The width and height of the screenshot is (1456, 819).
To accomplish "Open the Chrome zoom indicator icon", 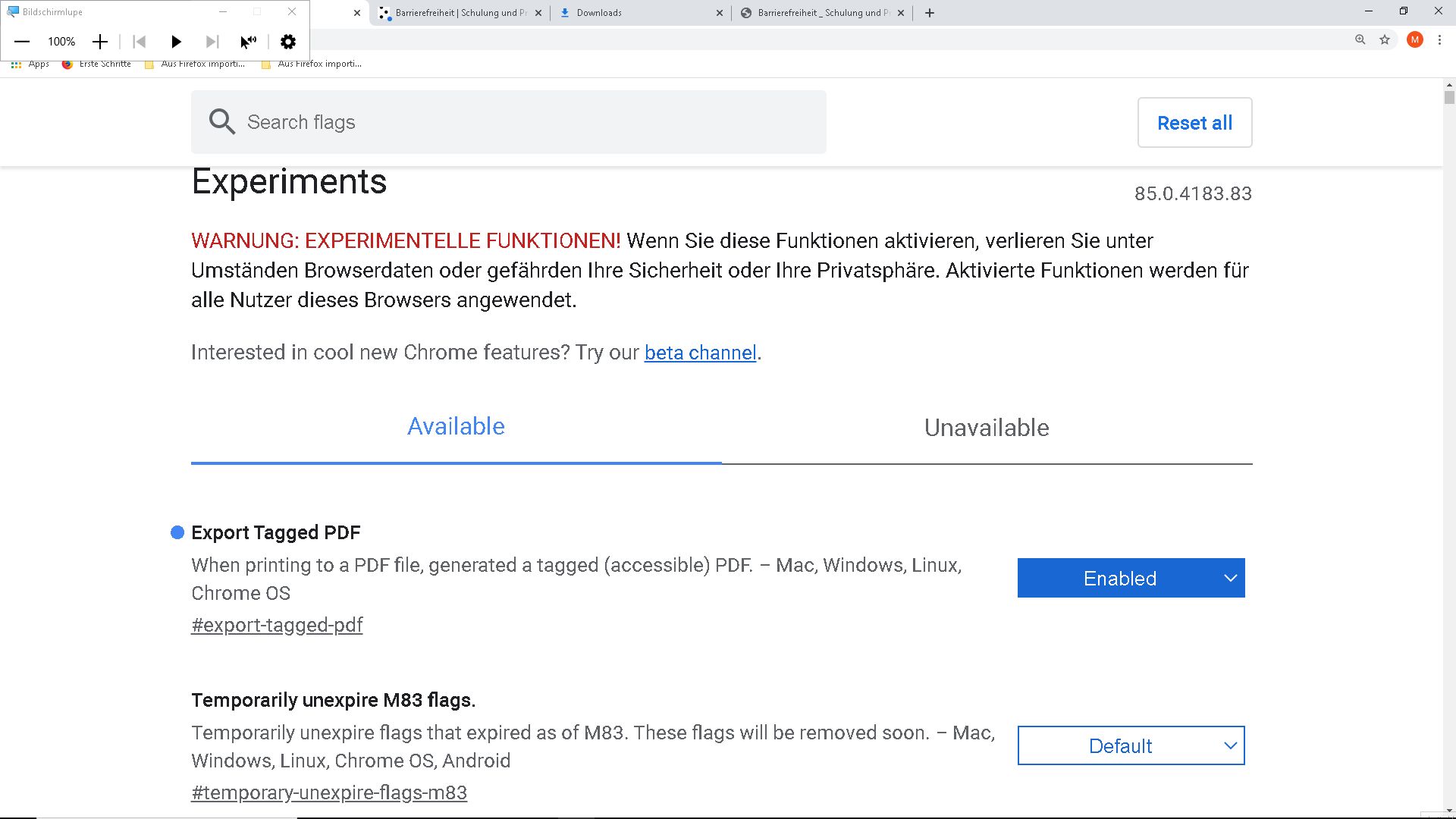I will [x=1360, y=39].
